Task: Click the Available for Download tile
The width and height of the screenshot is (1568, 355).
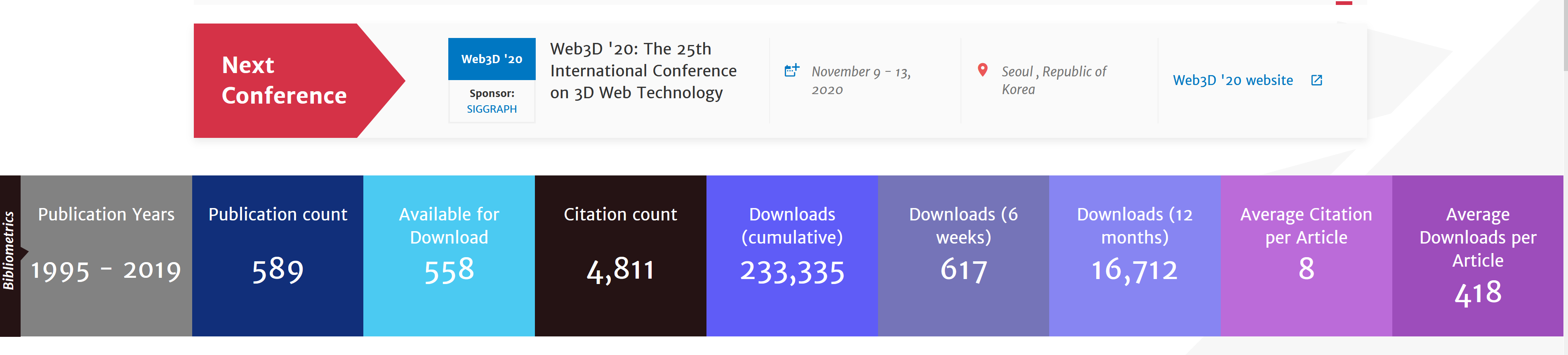Action: point(449,256)
